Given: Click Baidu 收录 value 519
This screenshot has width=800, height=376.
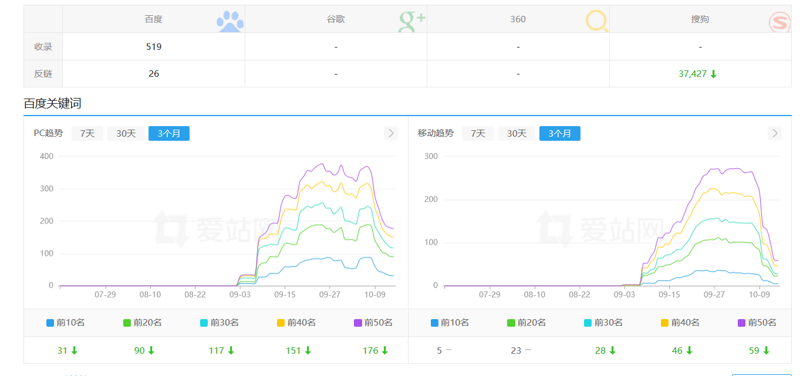Looking at the screenshot, I should click(x=154, y=47).
